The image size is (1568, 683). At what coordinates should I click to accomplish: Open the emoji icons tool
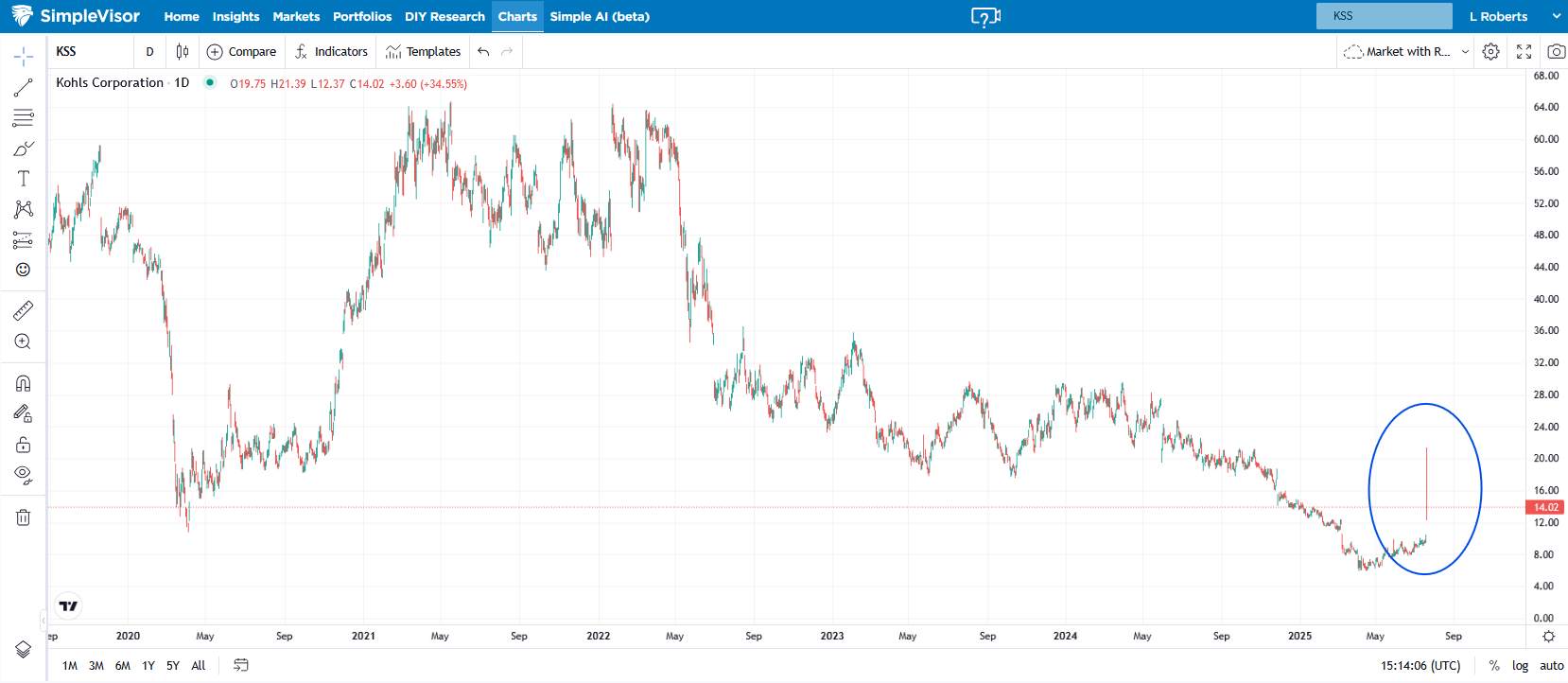(x=23, y=270)
